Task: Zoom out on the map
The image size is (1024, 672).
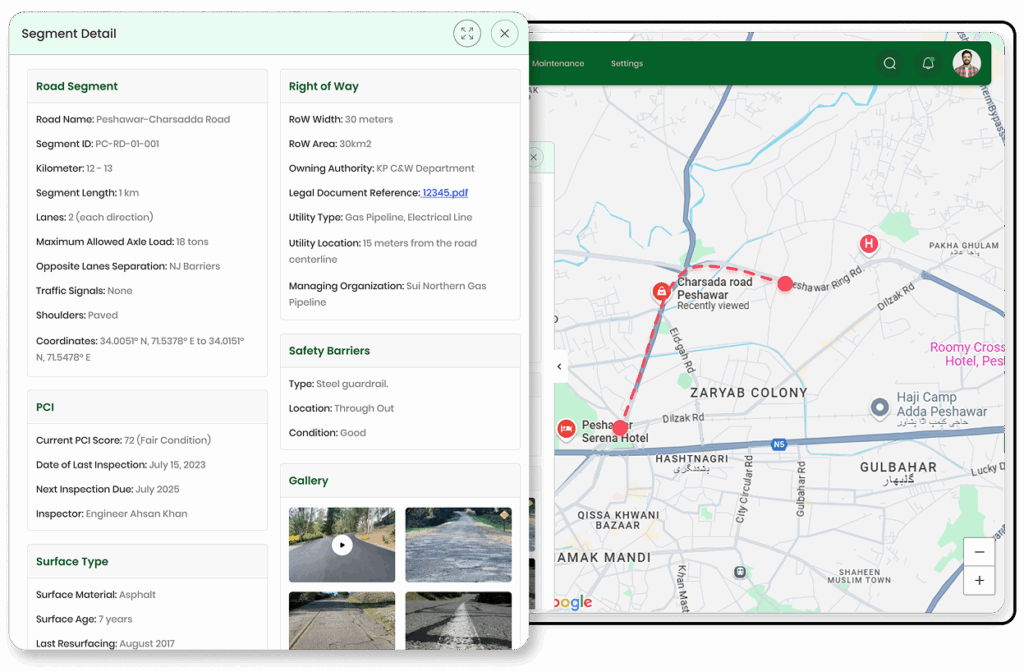Action: coord(978,552)
